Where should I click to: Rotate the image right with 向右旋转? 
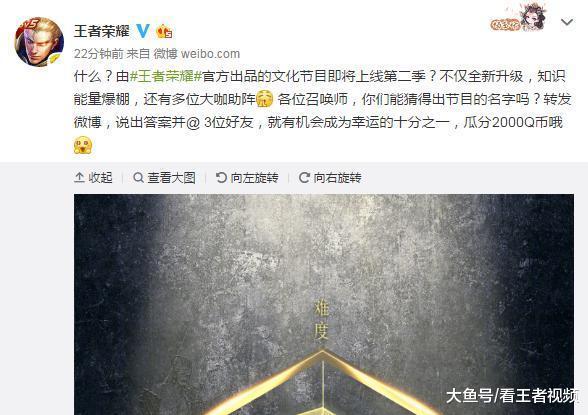(330, 177)
